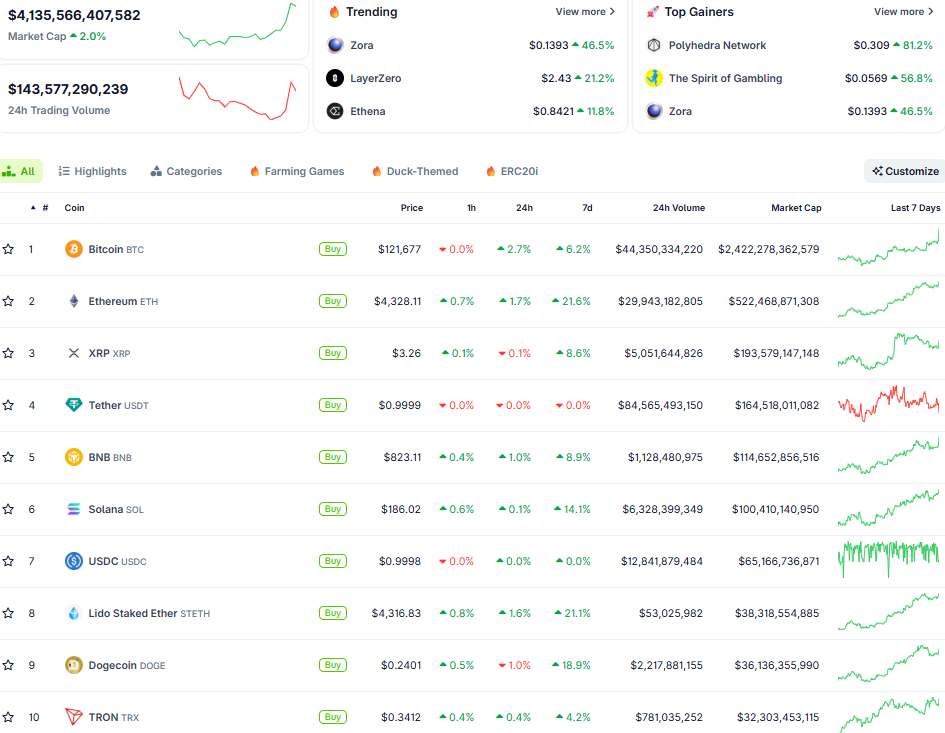Click the Lido Staked Ether logo
Screen dimensions: 945x733
pyautogui.click(x=74, y=613)
